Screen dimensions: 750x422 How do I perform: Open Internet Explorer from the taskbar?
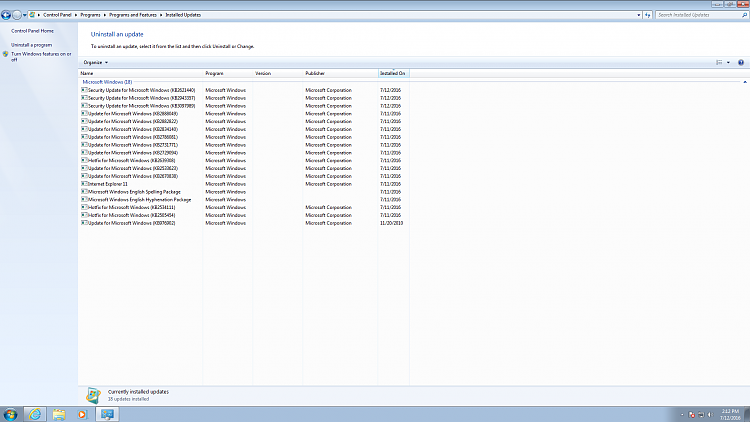[x=35, y=414]
